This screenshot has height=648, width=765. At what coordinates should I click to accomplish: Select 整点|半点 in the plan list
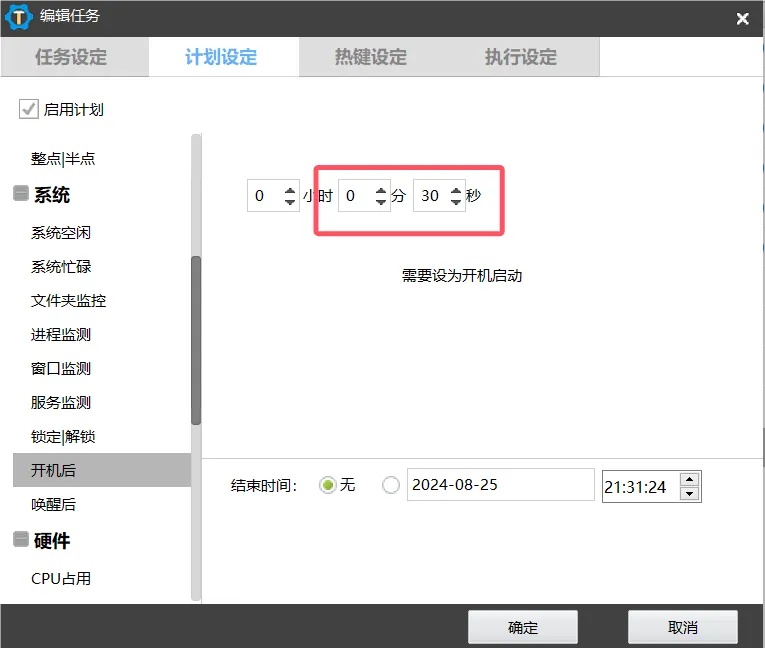coord(63,159)
